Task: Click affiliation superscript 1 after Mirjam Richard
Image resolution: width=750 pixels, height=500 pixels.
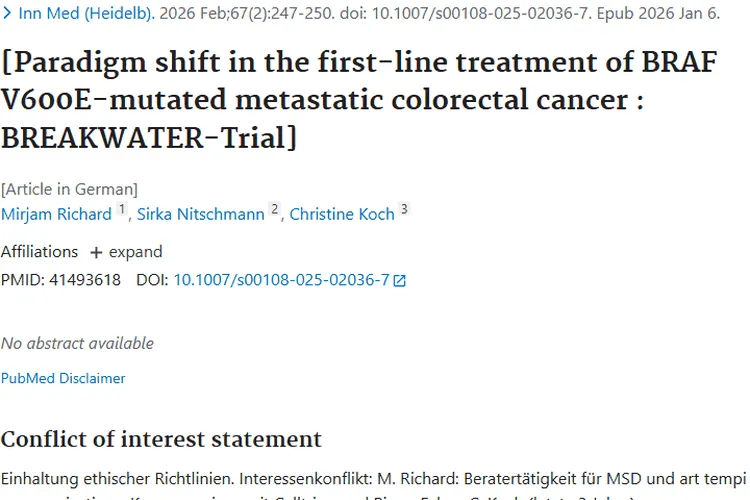Action: click(x=122, y=210)
